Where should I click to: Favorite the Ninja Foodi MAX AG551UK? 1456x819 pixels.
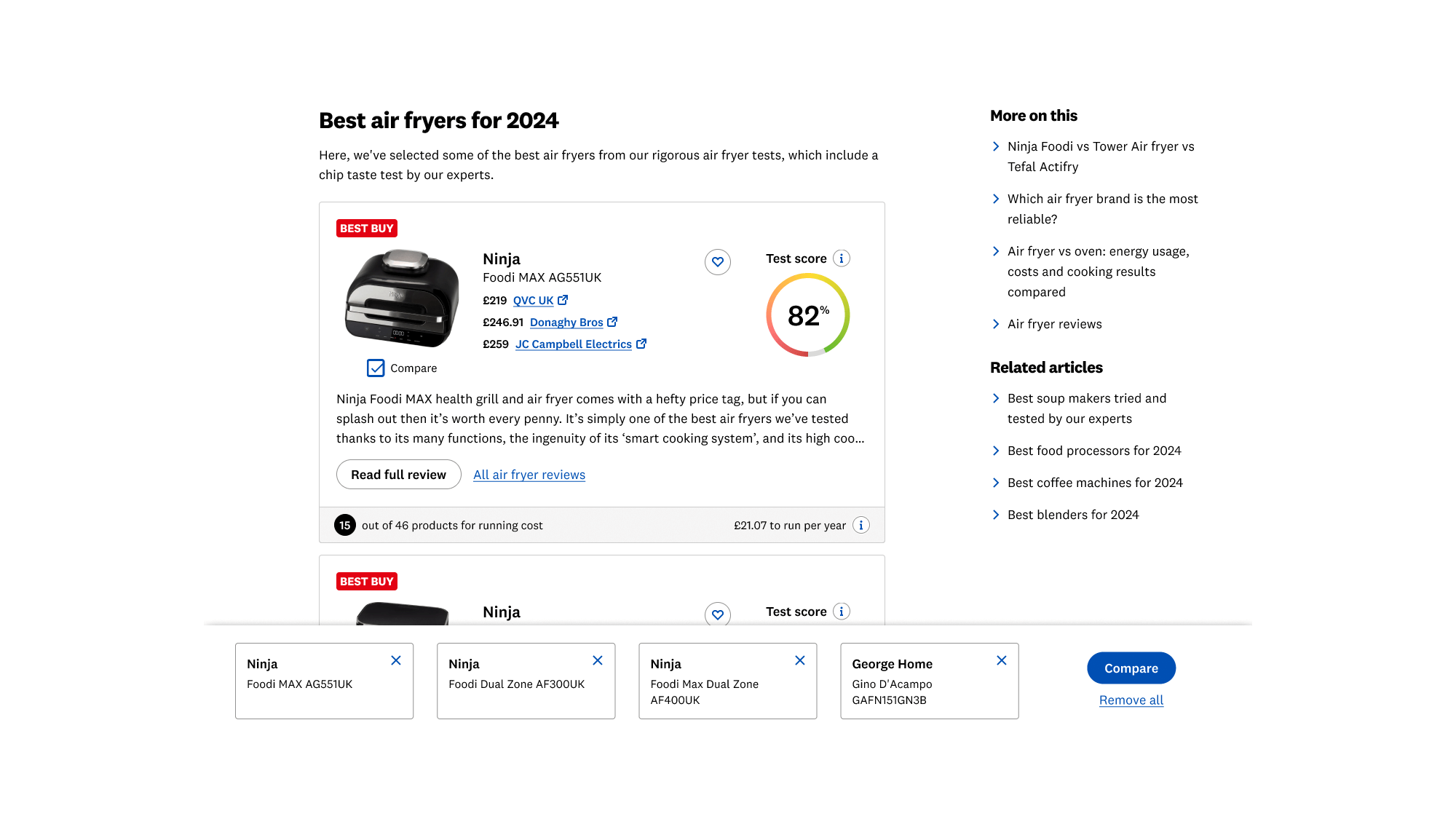click(718, 262)
